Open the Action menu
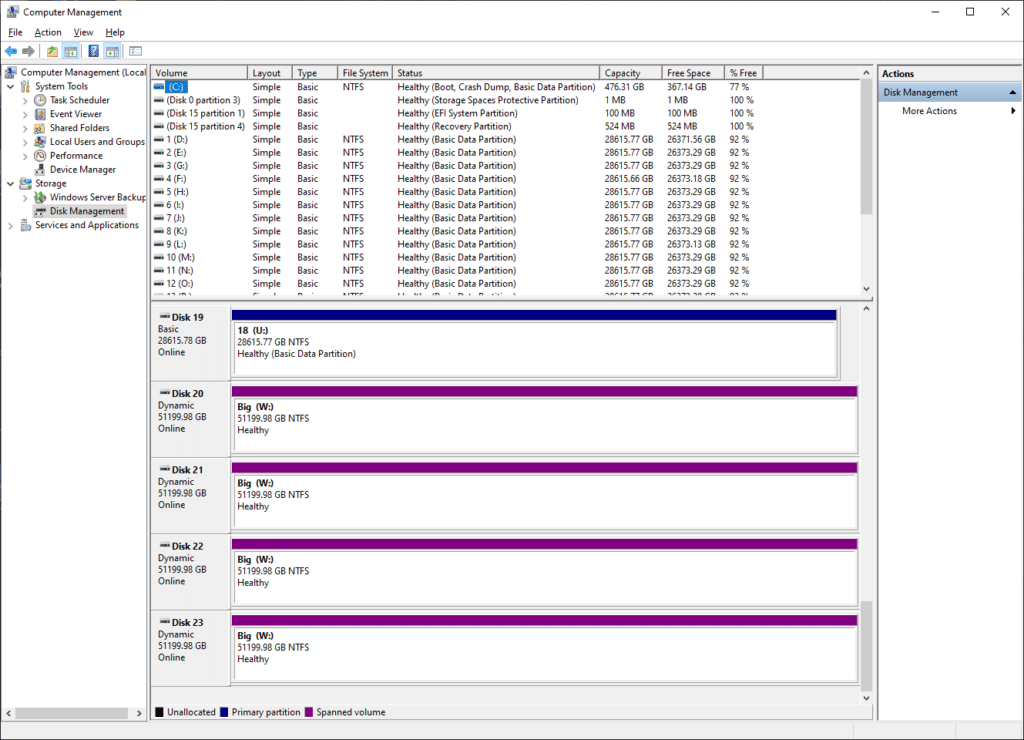 click(x=48, y=32)
